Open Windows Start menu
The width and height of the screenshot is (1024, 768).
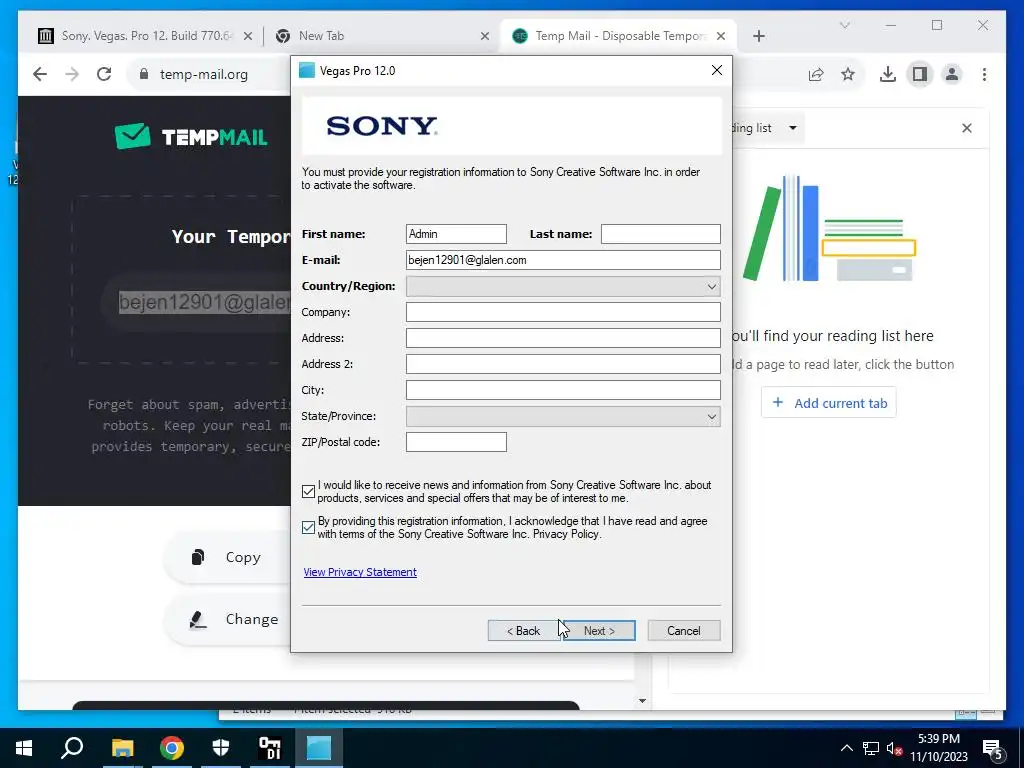click(24, 748)
